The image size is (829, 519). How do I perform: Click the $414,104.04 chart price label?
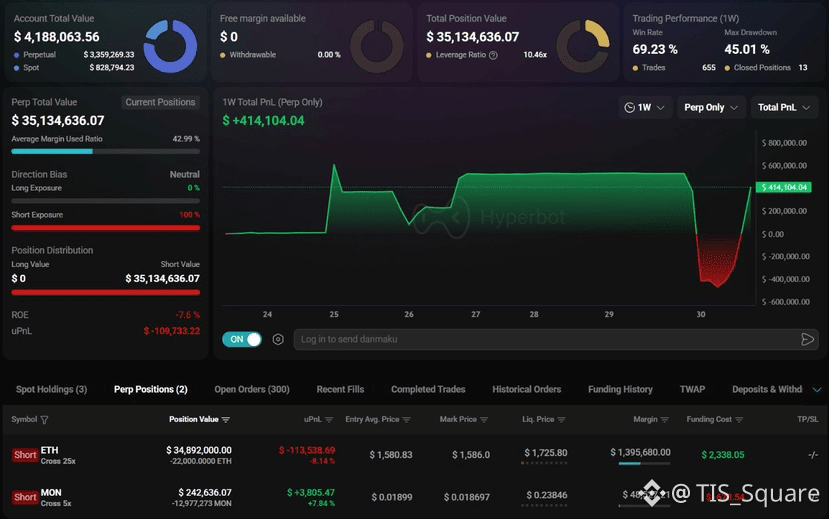pos(784,188)
